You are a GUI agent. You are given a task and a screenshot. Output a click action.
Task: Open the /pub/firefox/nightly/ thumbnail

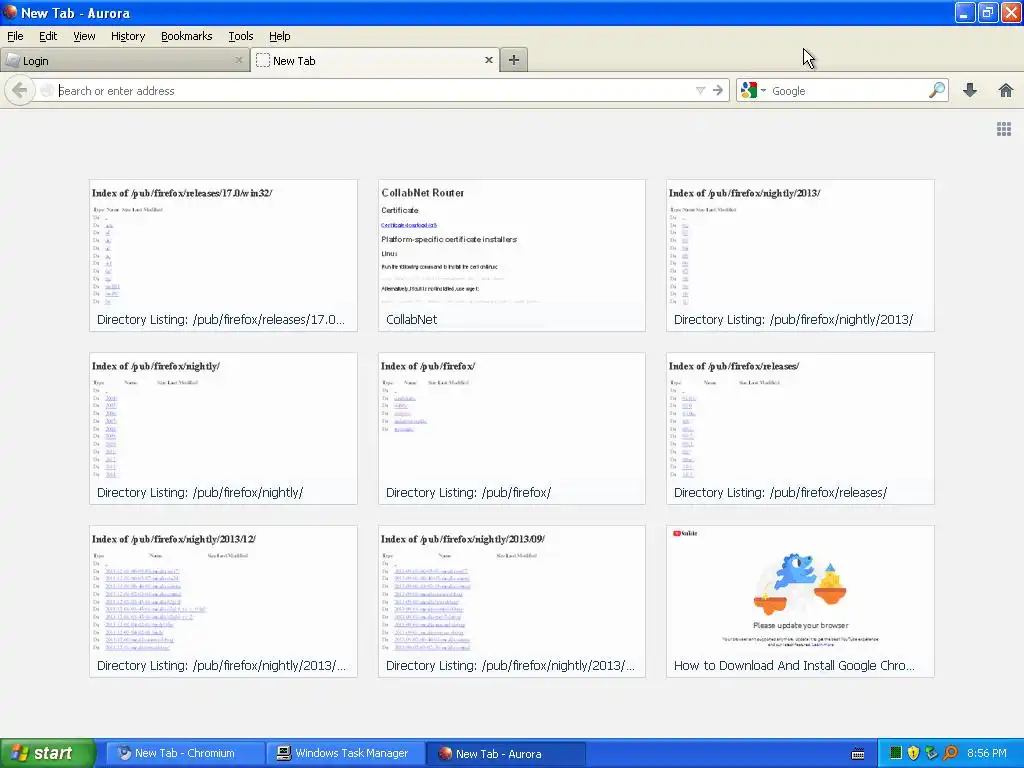click(223, 428)
